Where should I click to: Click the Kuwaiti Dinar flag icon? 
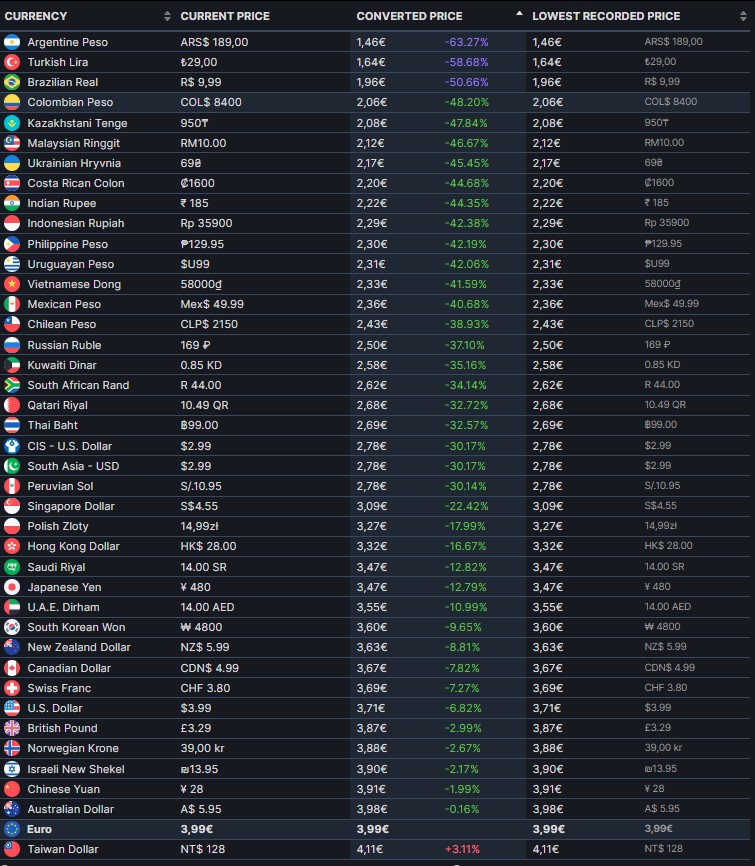(x=12, y=365)
